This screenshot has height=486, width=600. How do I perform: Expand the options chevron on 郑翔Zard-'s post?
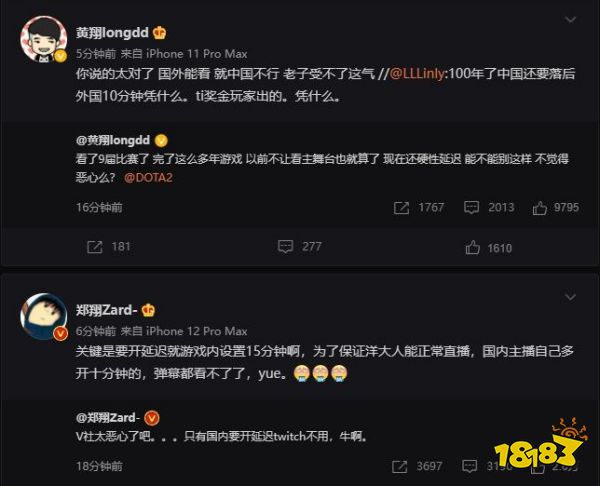tap(570, 297)
